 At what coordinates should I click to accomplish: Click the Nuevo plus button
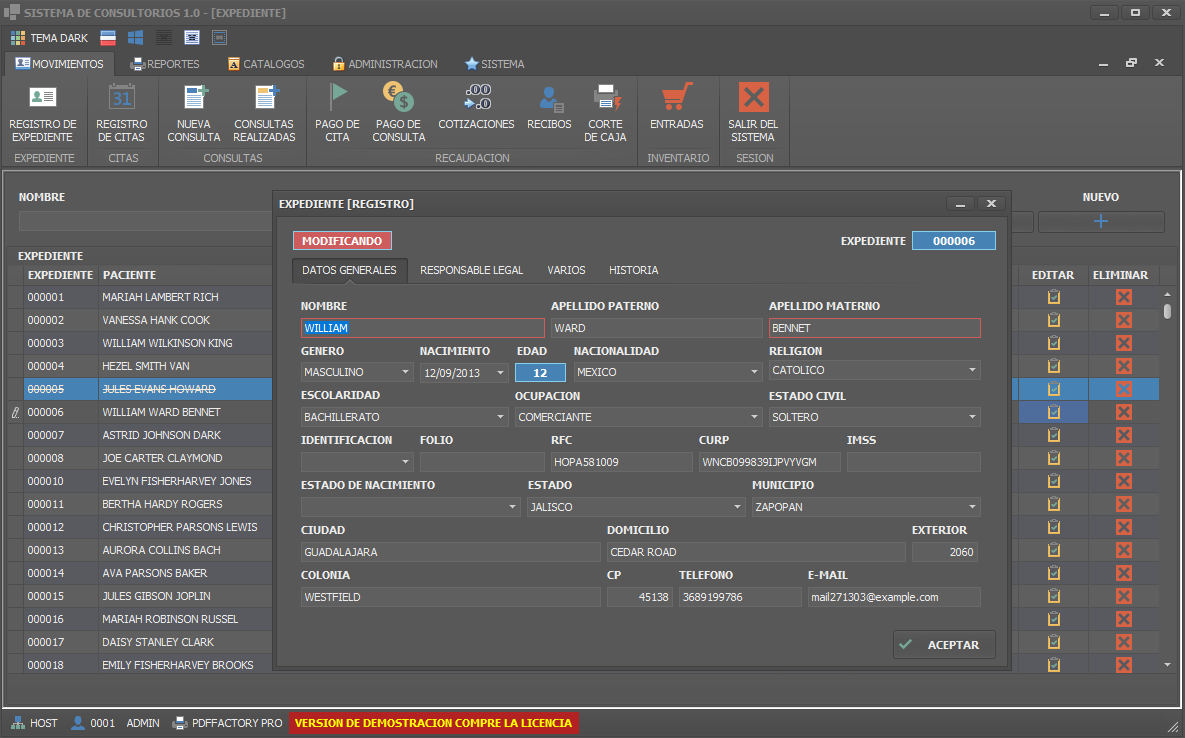click(x=1100, y=222)
